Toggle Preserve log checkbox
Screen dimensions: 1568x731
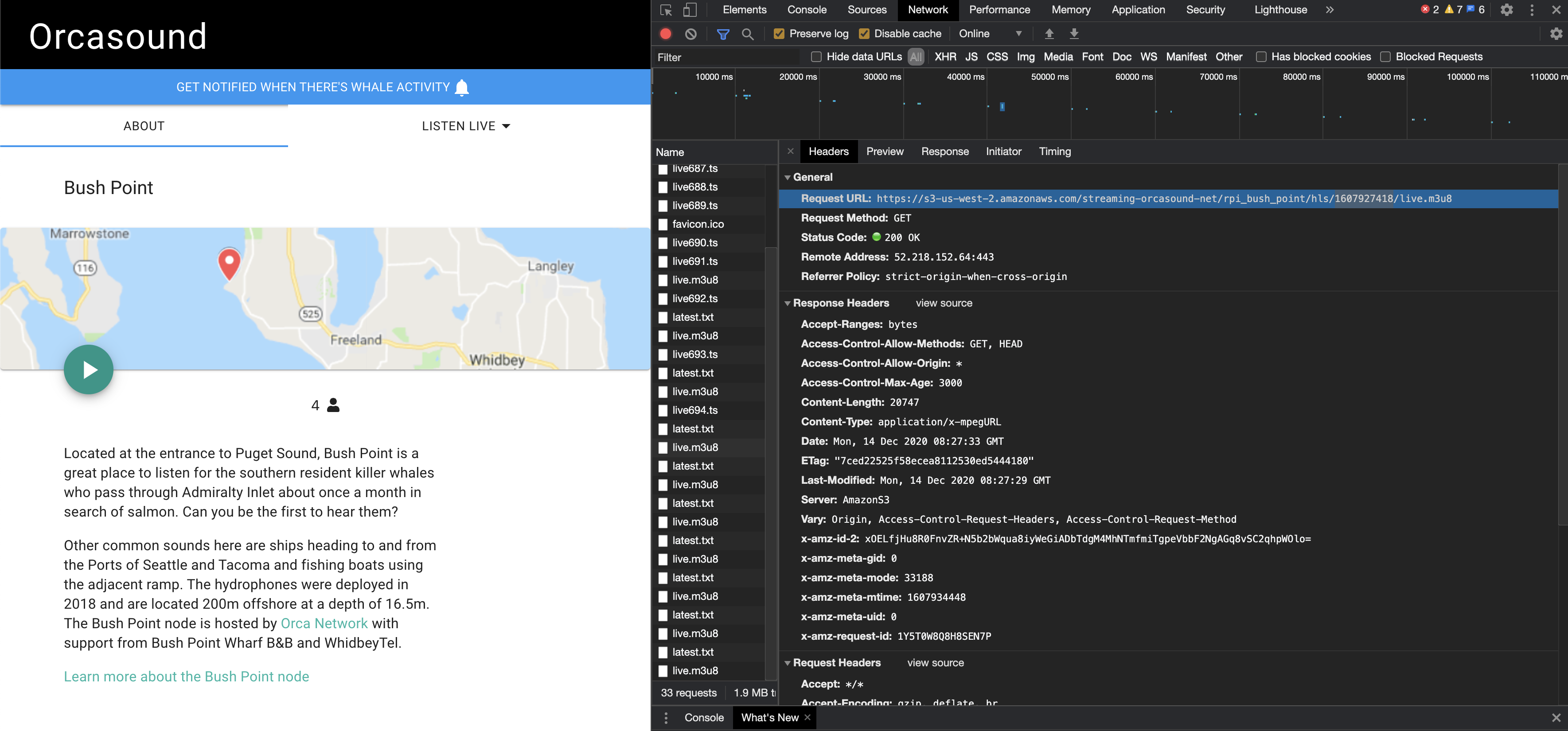coord(779,34)
